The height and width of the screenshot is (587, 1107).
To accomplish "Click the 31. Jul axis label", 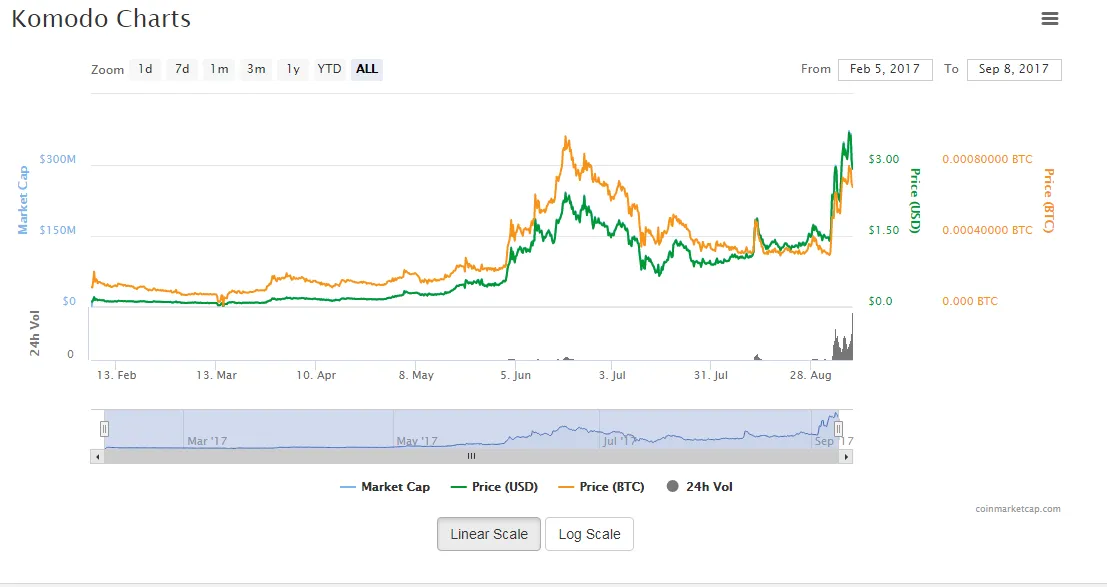I will click(710, 375).
